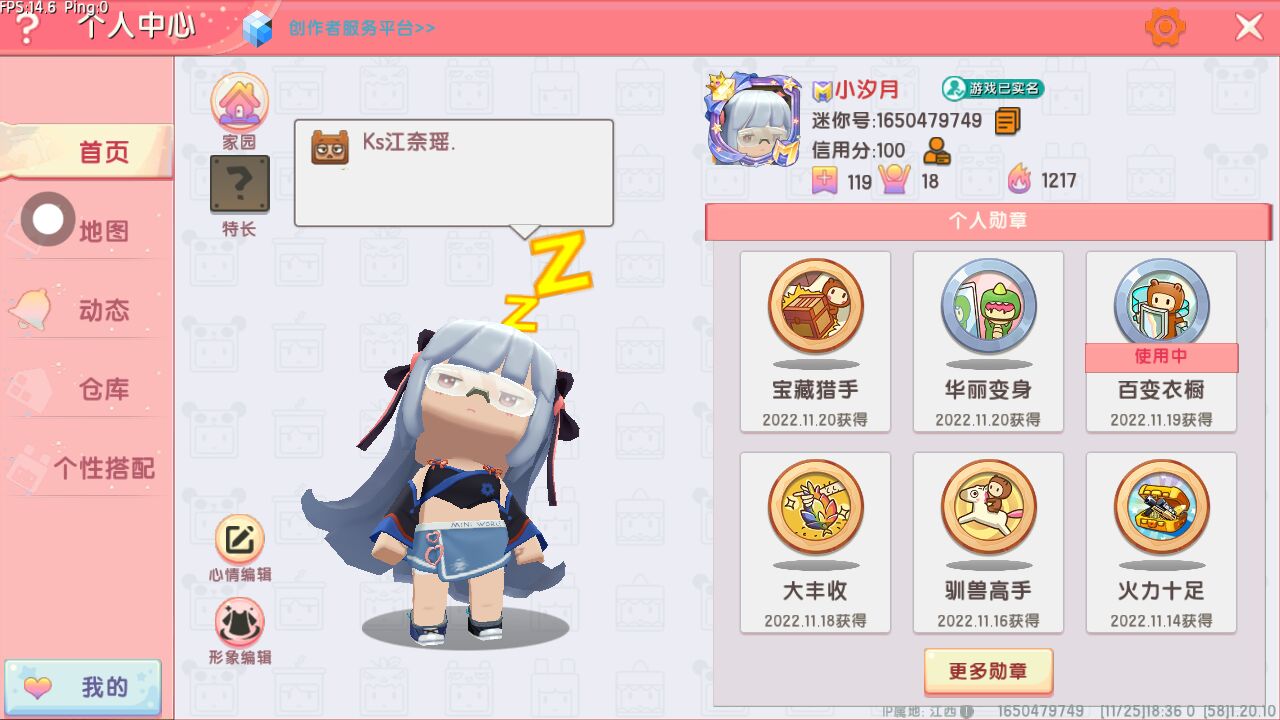Screen dimensions: 1280x720
Task: Open the orange settings gear
Action: [x=1165, y=27]
